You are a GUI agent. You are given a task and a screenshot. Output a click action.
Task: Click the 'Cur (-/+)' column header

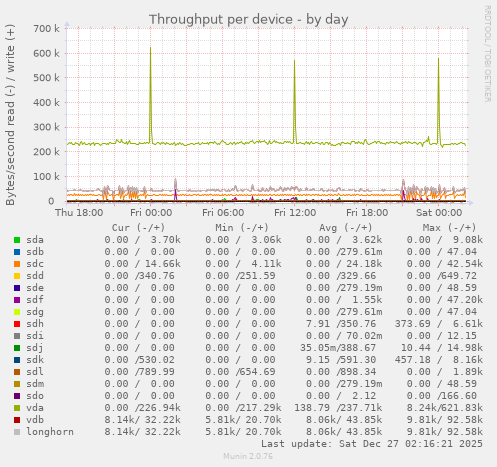(138, 228)
